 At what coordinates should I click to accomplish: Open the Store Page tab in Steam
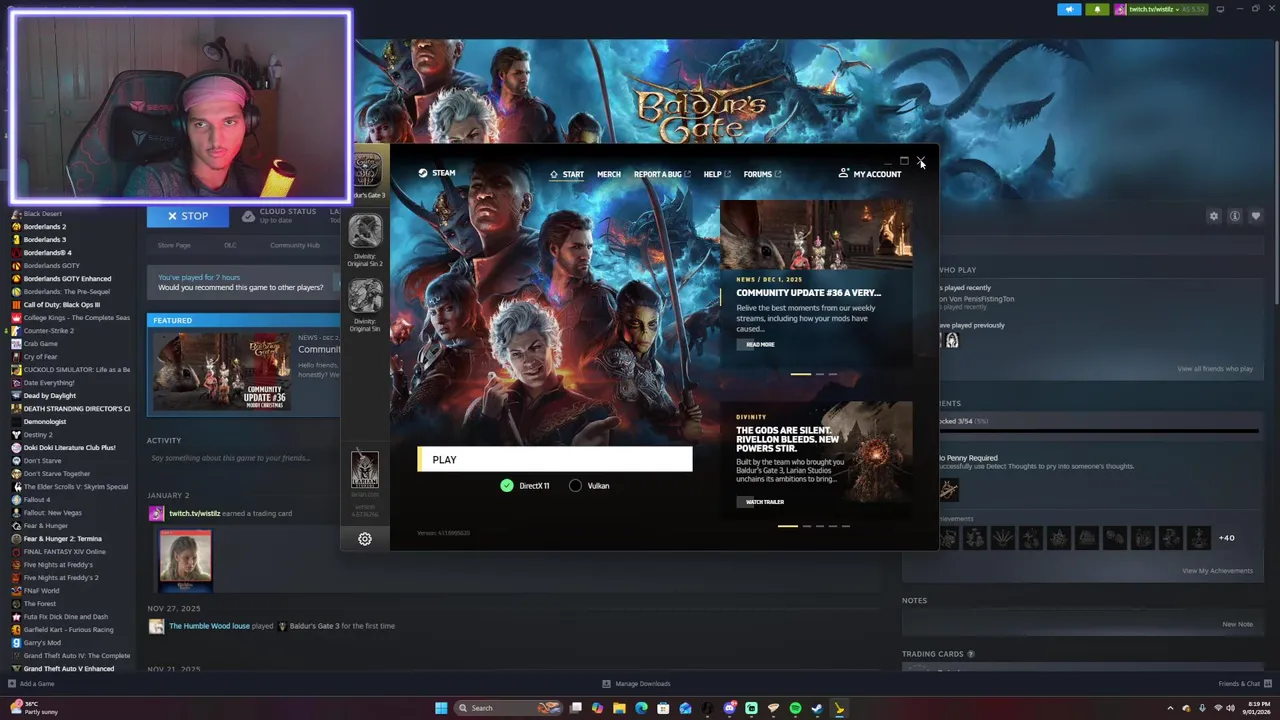pyautogui.click(x=174, y=245)
